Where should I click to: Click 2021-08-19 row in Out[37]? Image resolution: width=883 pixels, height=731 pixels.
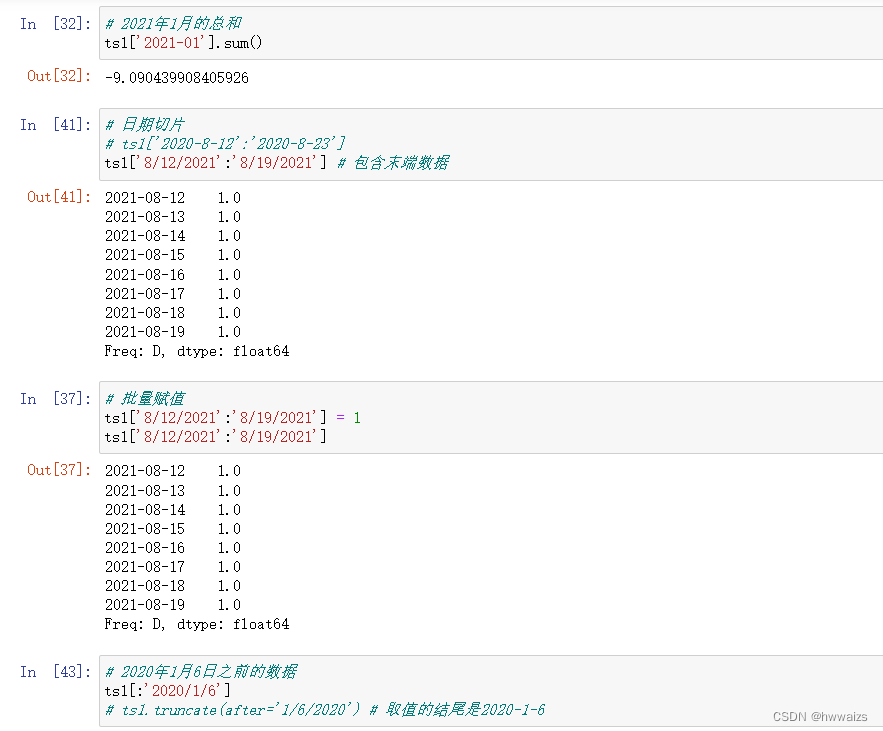[173, 605]
